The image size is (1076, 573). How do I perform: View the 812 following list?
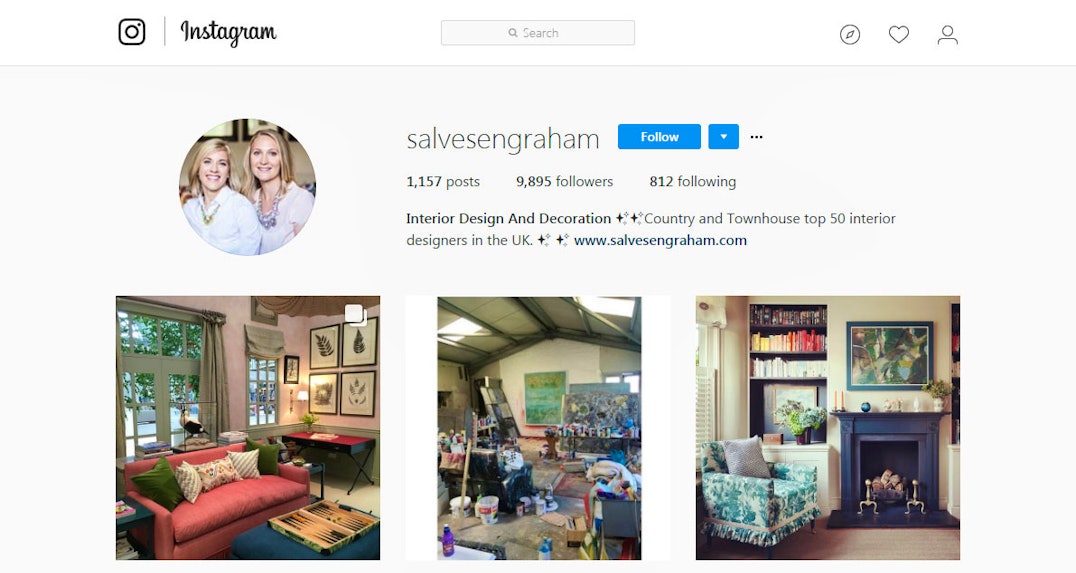[692, 182]
